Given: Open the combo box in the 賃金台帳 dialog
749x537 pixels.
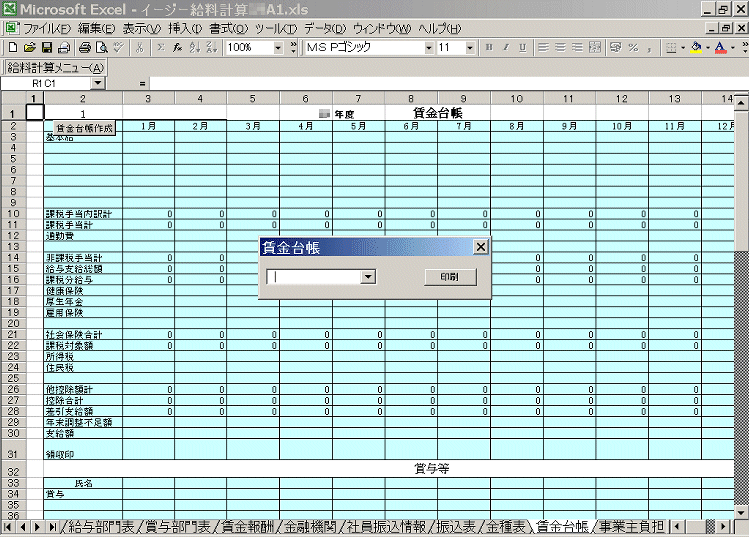Looking at the screenshot, I should [x=368, y=277].
